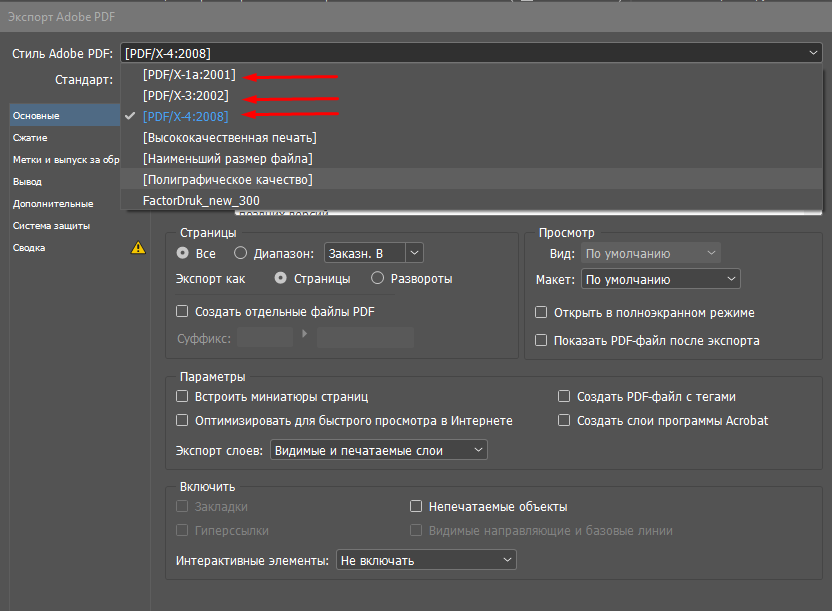Open Метки и выпуск за обрез section
This screenshot has width=832, height=611.
pyautogui.click(x=66, y=160)
